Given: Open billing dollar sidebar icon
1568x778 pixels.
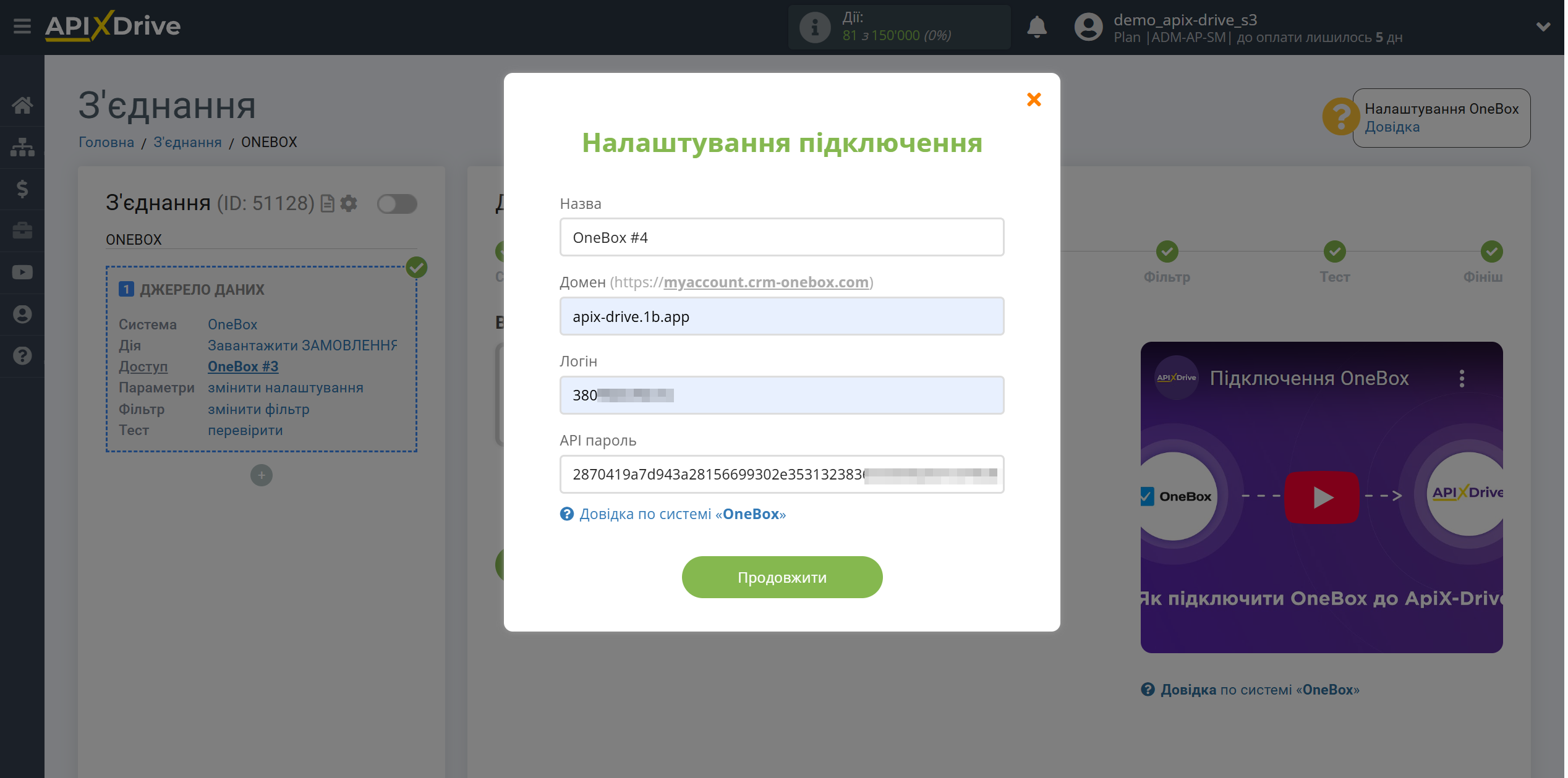Looking at the screenshot, I should 22,188.
